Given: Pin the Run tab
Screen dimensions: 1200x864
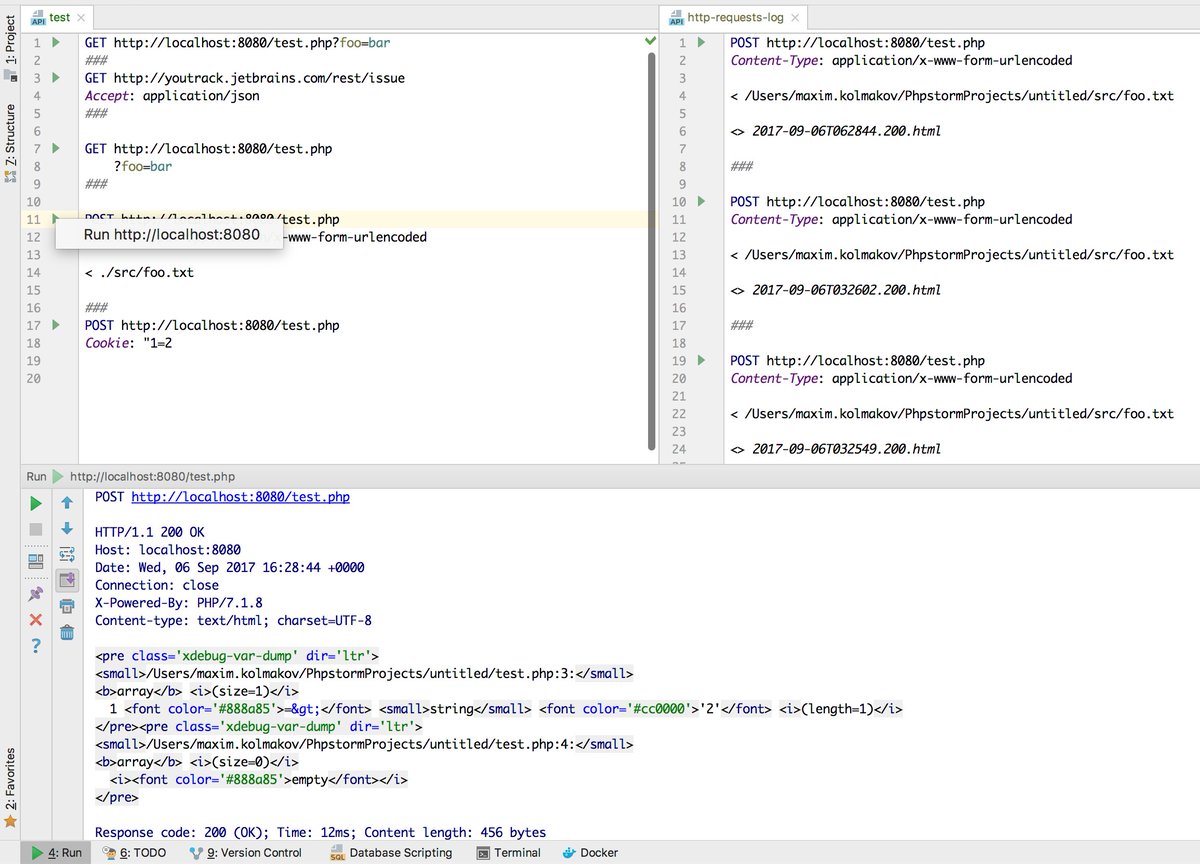Looking at the screenshot, I should tap(36, 593).
